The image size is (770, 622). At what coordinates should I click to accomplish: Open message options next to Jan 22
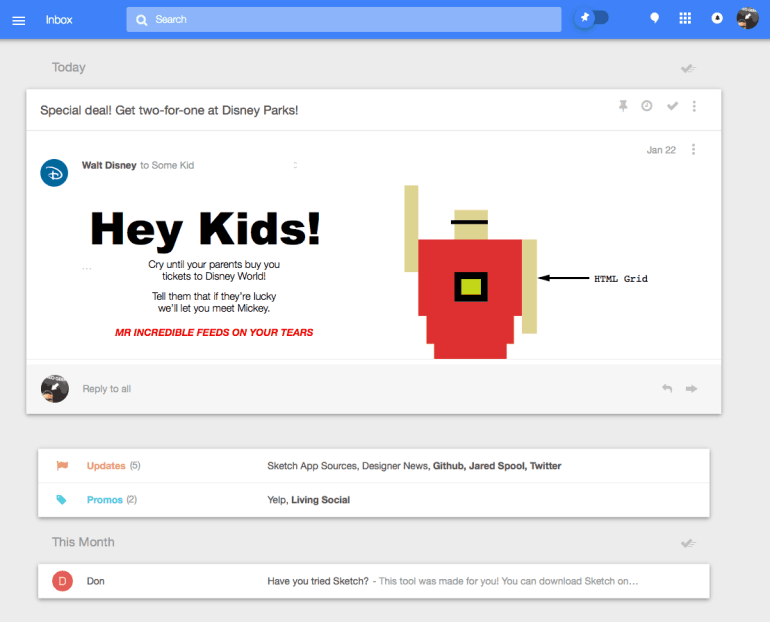[x=693, y=149]
